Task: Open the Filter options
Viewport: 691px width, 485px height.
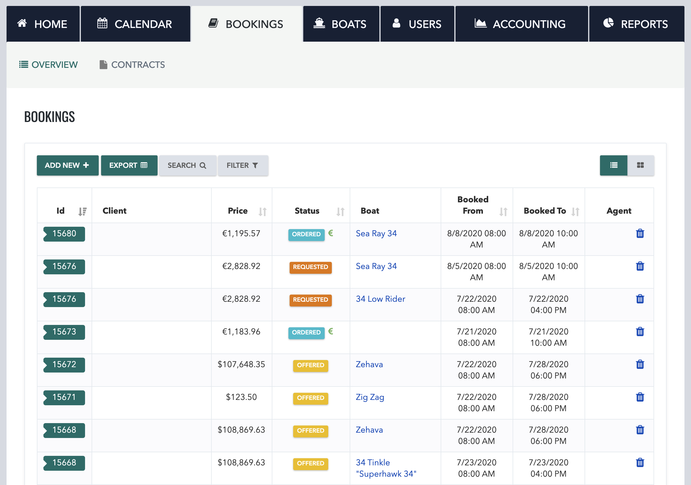Action: [x=242, y=165]
